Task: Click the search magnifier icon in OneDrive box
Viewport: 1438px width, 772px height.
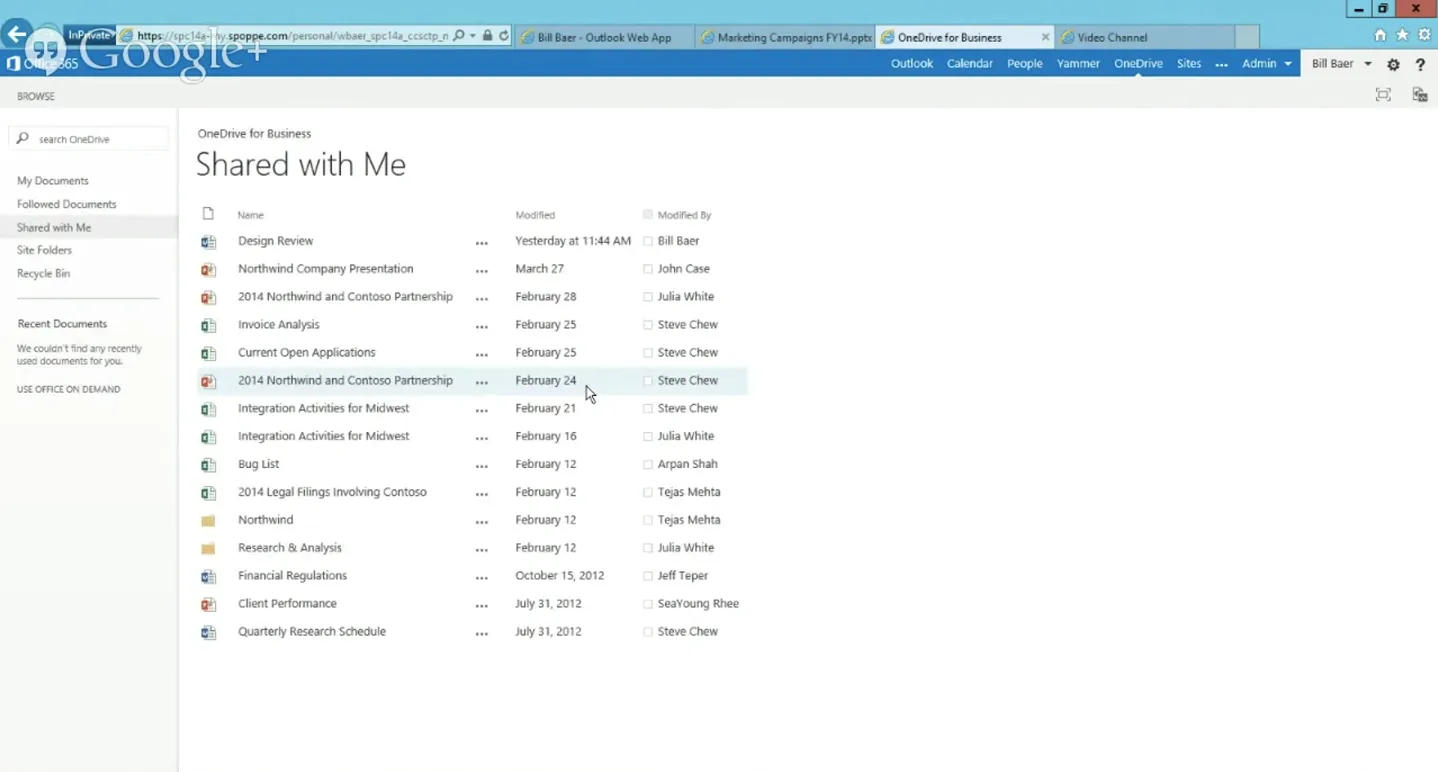Action: pyautogui.click(x=23, y=139)
